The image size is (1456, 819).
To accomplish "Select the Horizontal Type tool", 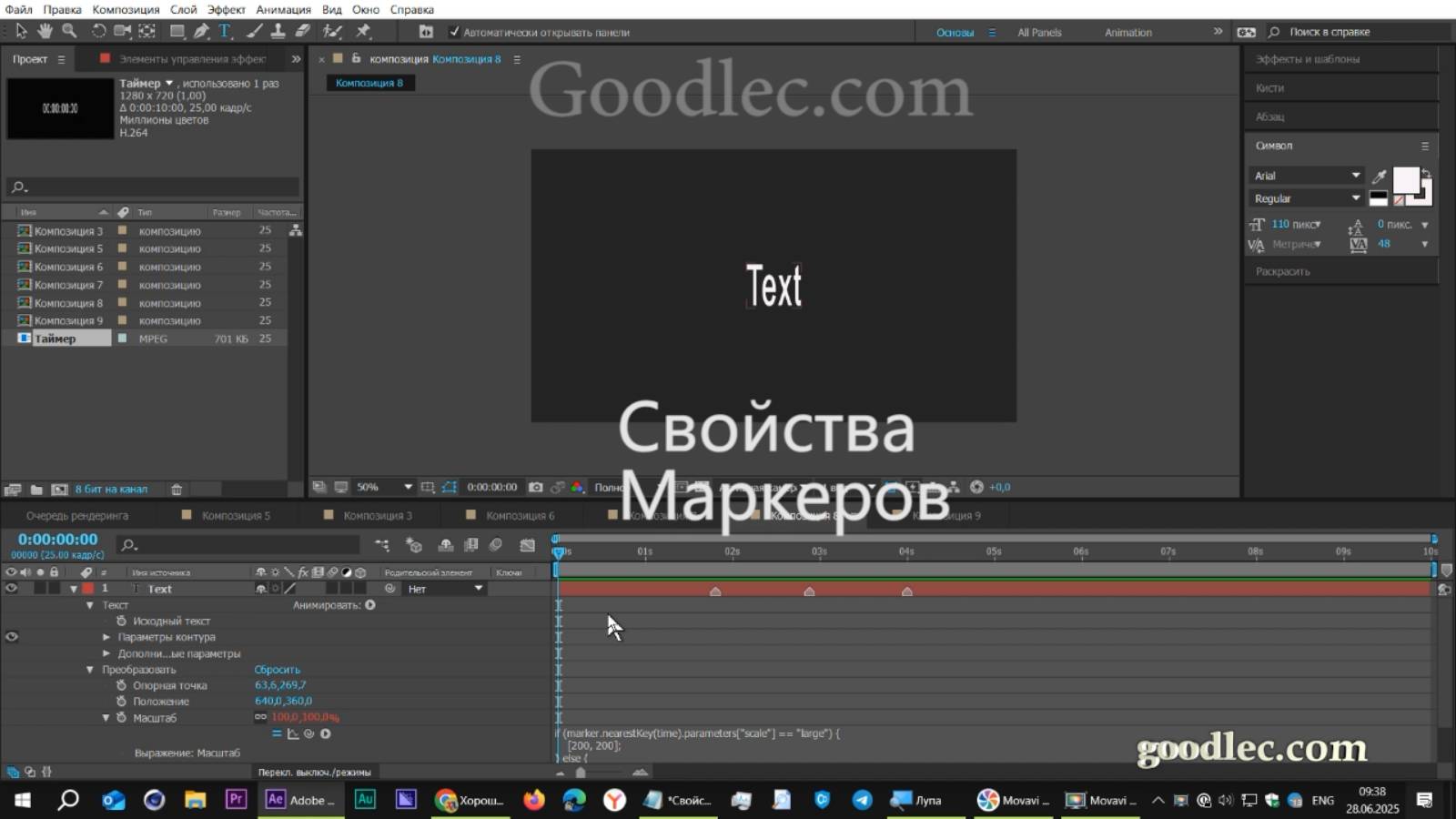I will pyautogui.click(x=225, y=31).
